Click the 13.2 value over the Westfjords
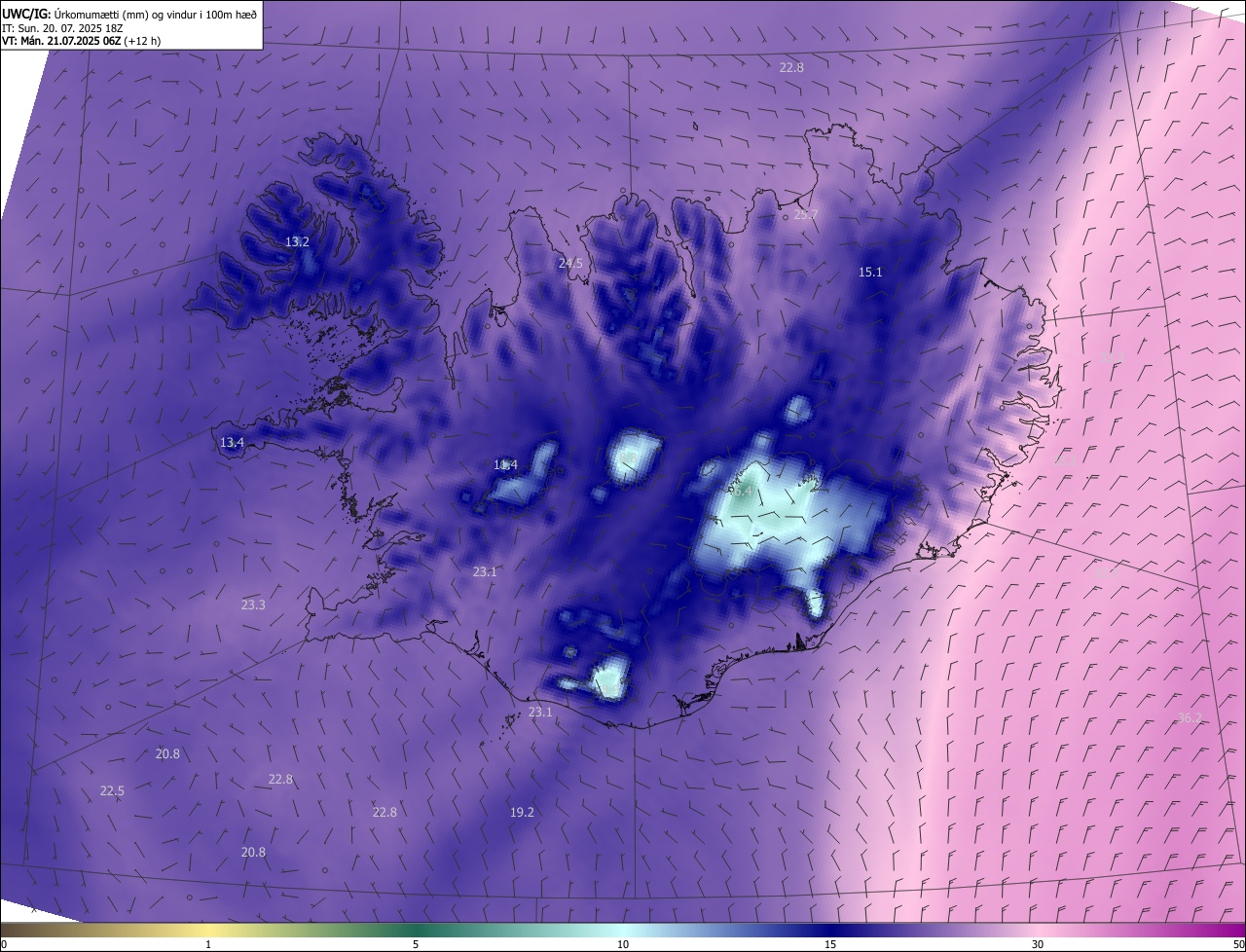Image resolution: width=1246 pixels, height=952 pixels. (297, 241)
